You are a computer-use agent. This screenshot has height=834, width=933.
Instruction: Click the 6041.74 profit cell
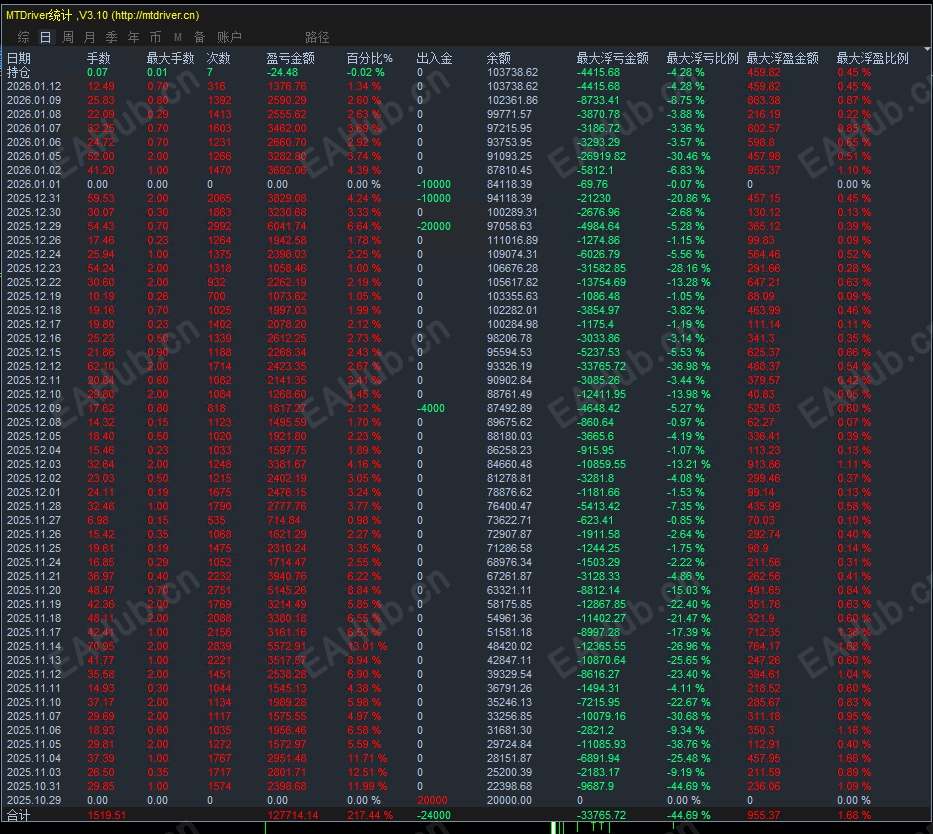[x=287, y=226]
